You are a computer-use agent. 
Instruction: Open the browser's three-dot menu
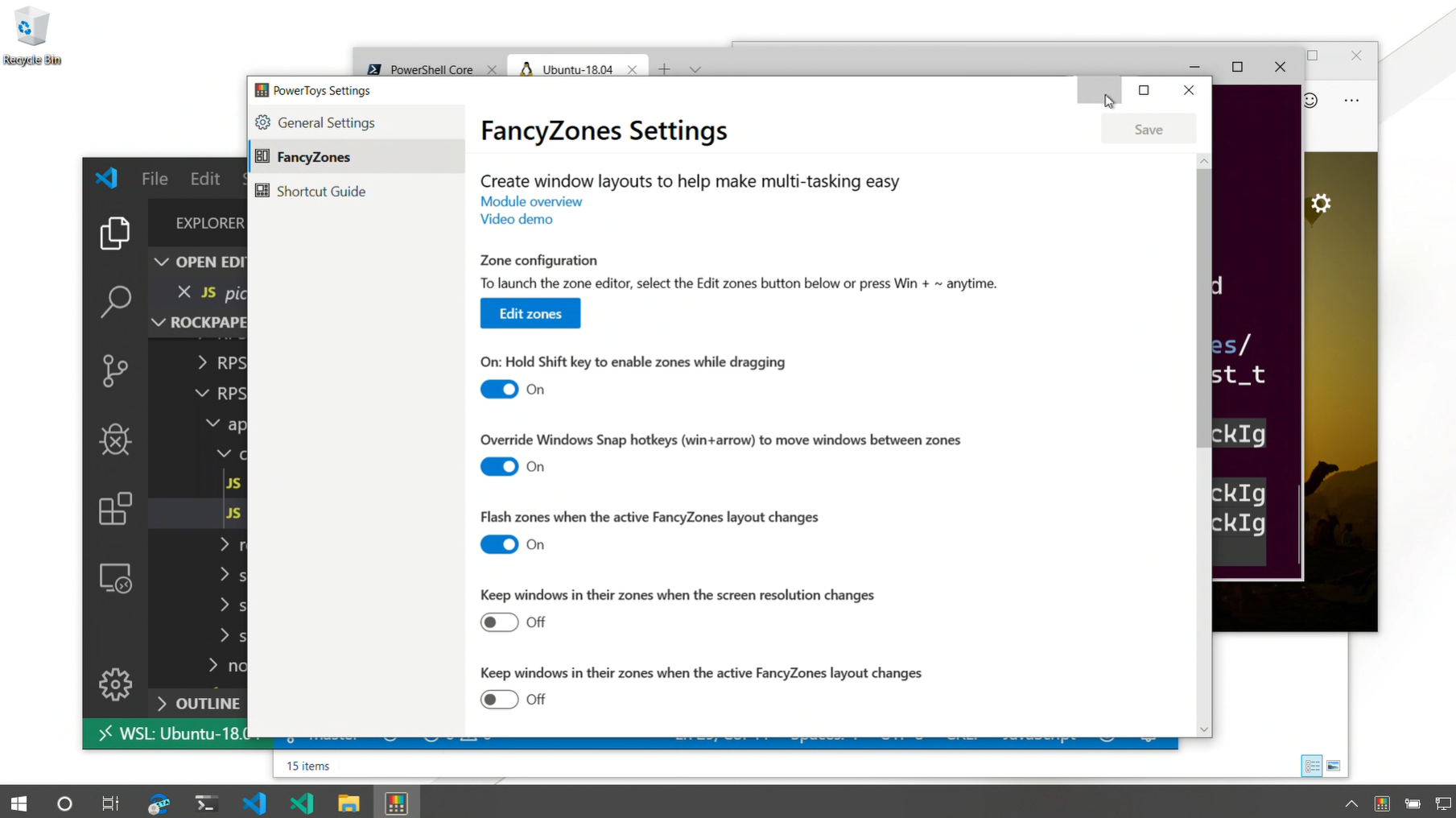click(x=1351, y=100)
